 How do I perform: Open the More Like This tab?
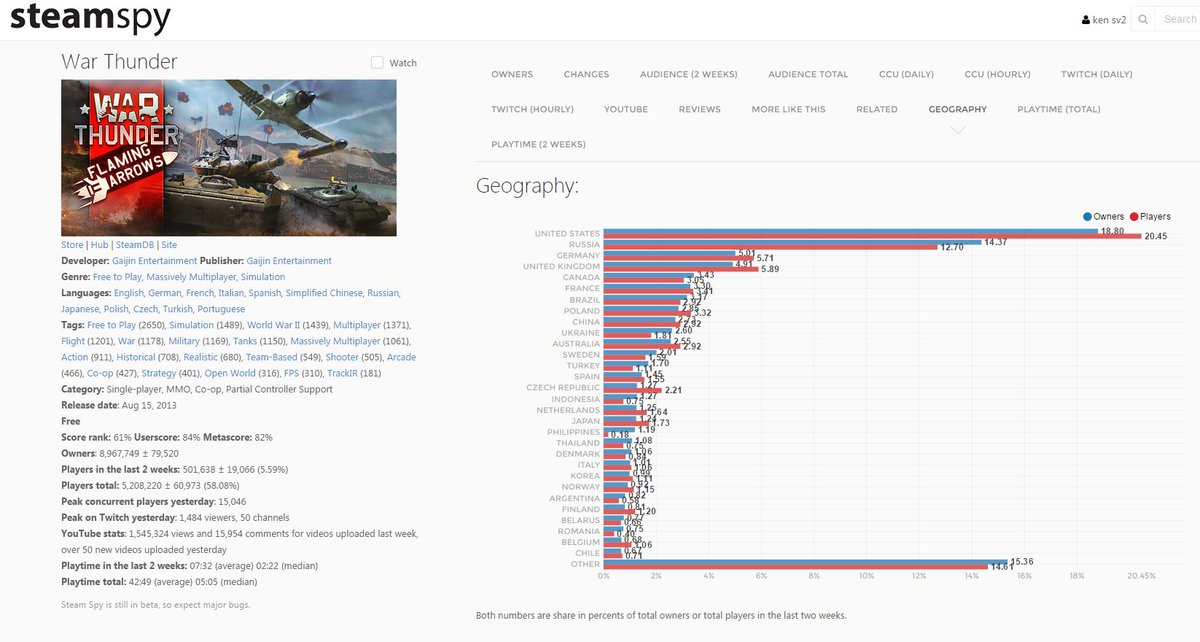point(788,109)
